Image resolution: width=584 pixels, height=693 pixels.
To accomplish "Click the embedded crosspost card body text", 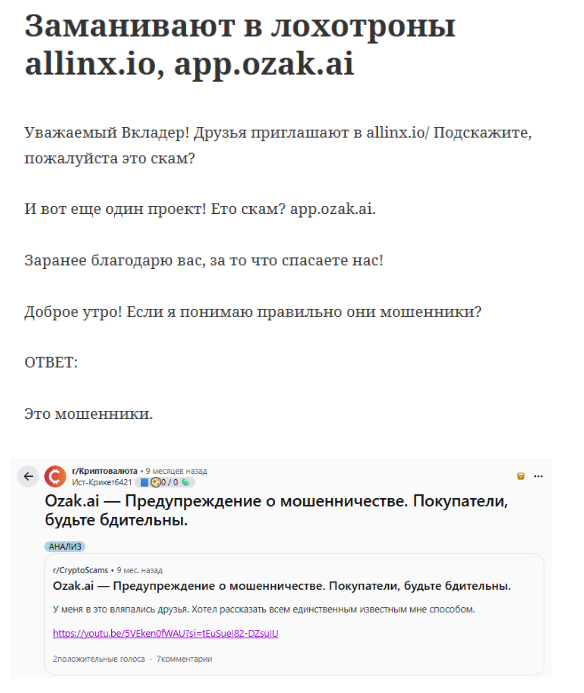I will pos(263,609).
